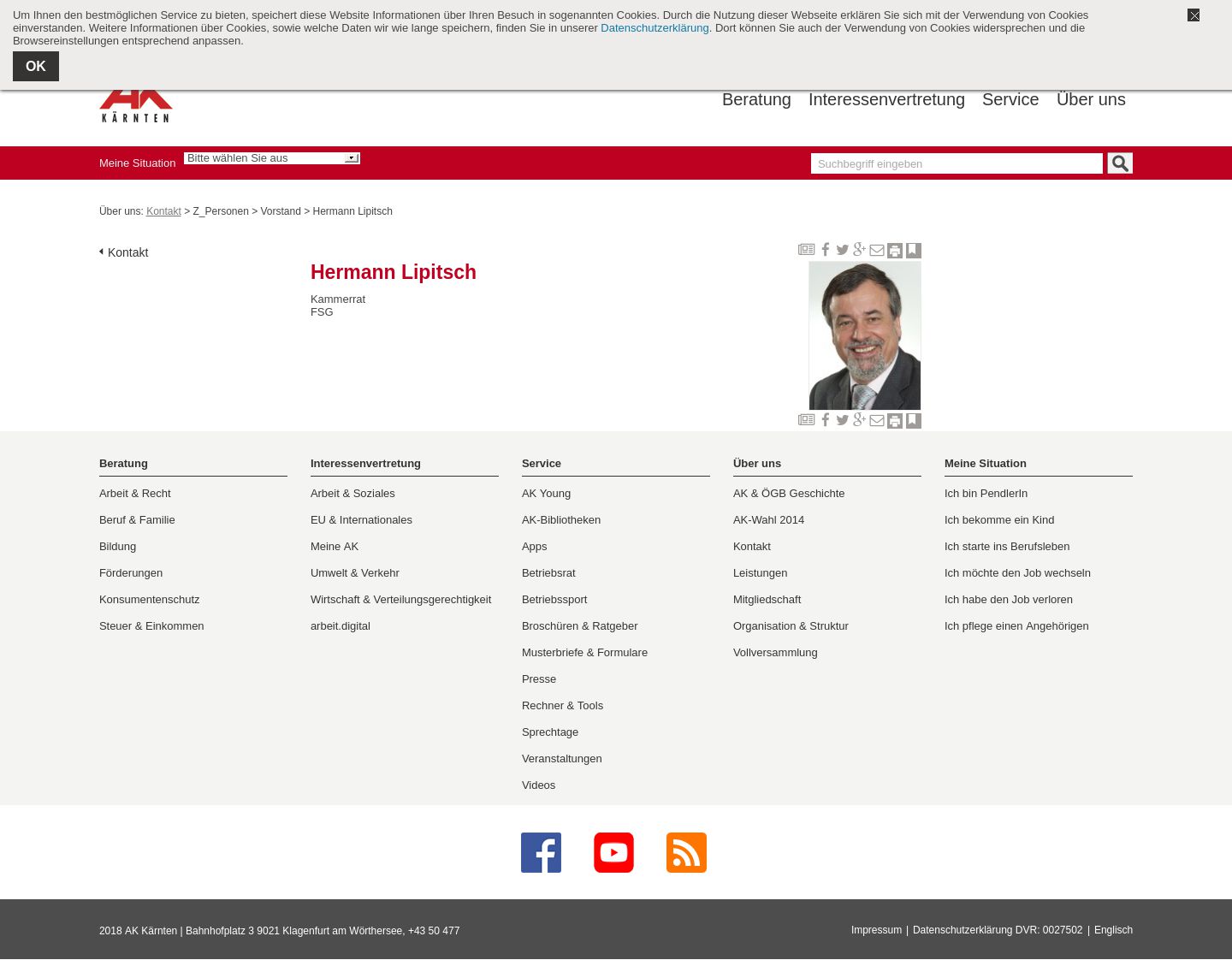Open 'Ich möchte den Job wechseln' link
Screen dimensions: 1232x960
point(1017,573)
